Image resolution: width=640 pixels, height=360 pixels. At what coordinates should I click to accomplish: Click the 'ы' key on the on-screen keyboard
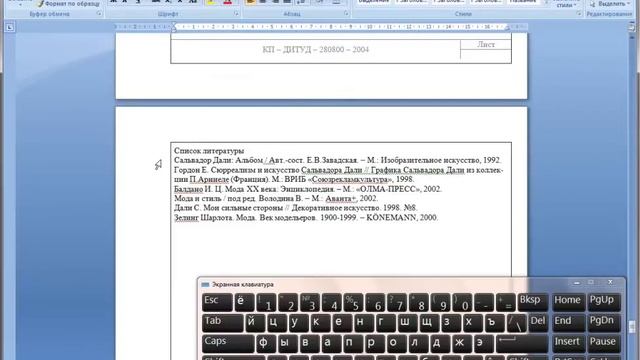(288, 343)
